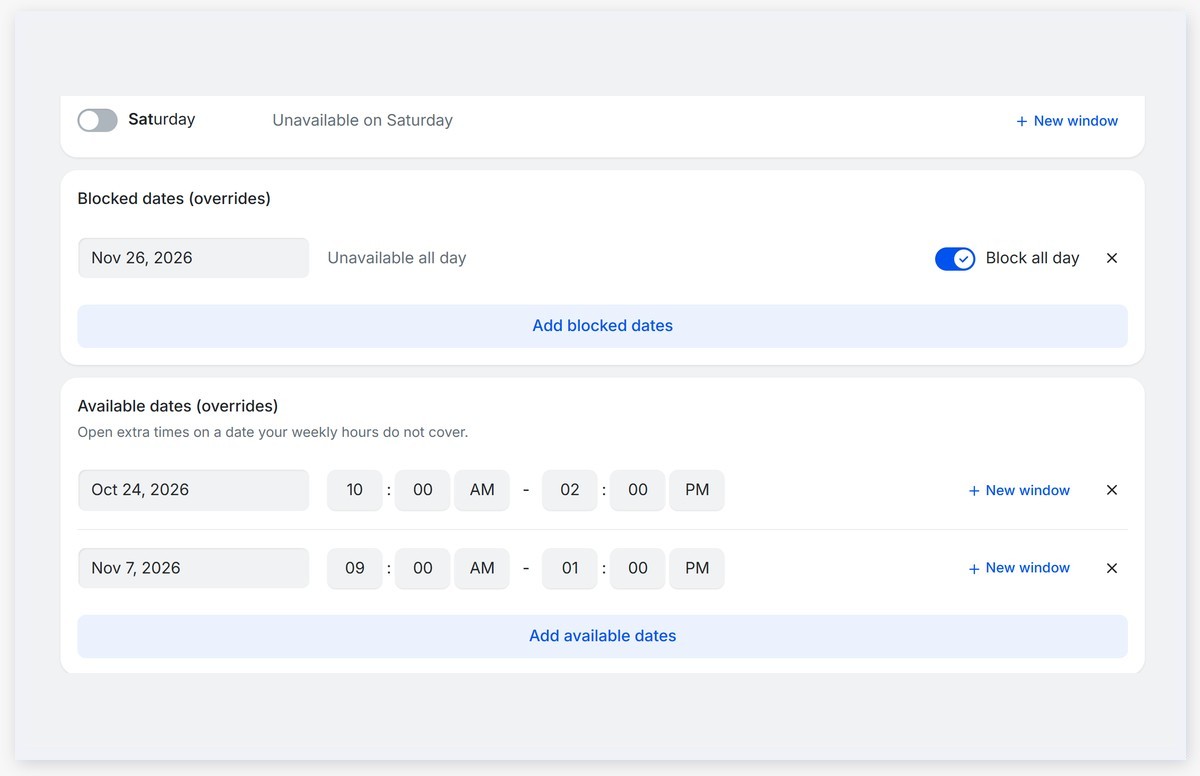Select the start hour 10 for Oct 24

[355, 490]
